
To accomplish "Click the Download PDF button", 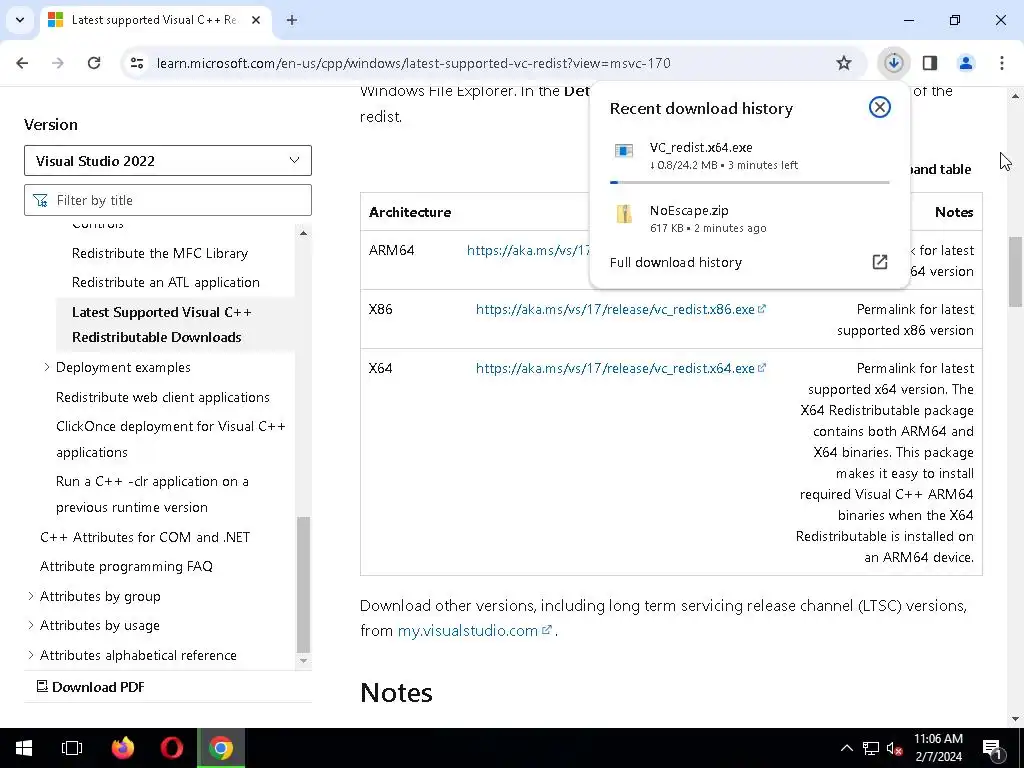I will click(x=90, y=686).
